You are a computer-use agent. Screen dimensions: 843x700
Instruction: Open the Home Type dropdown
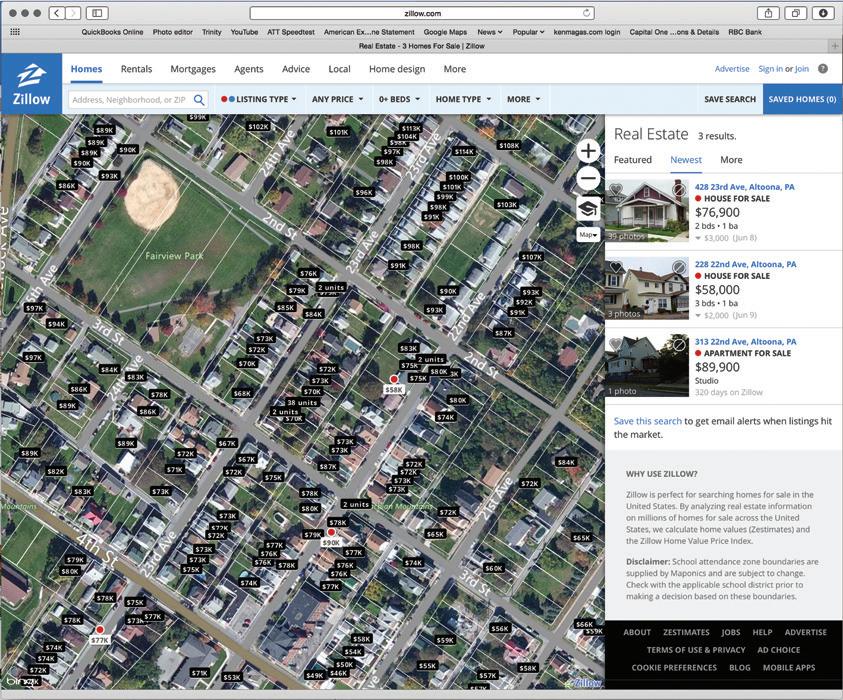pos(463,99)
